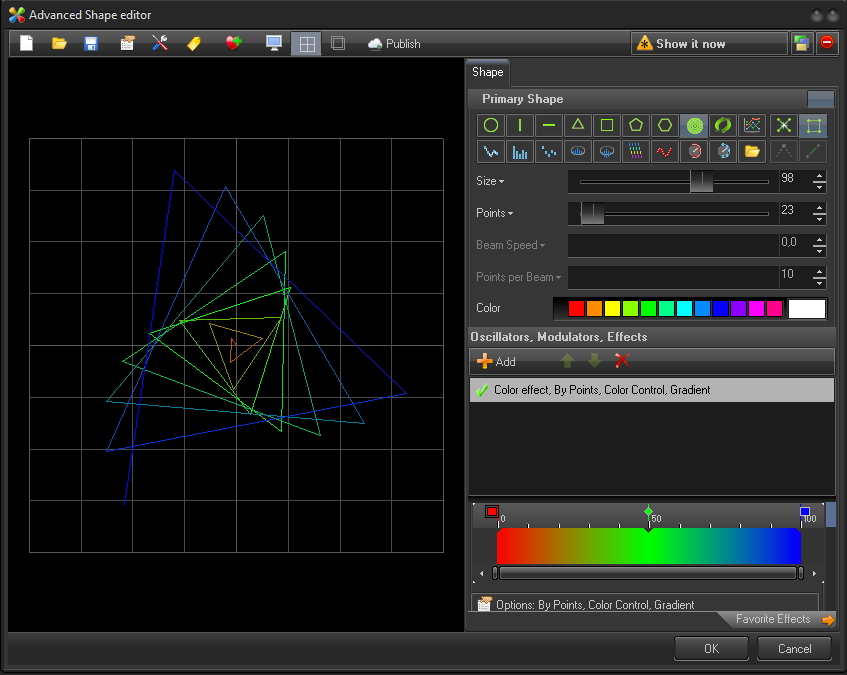Open the Size dropdown menu
The width and height of the screenshot is (847, 675).
click(x=490, y=181)
